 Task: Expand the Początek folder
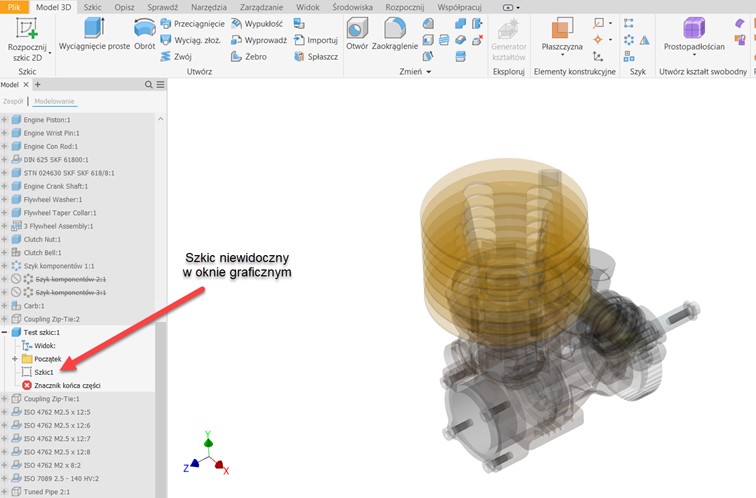tap(15, 358)
